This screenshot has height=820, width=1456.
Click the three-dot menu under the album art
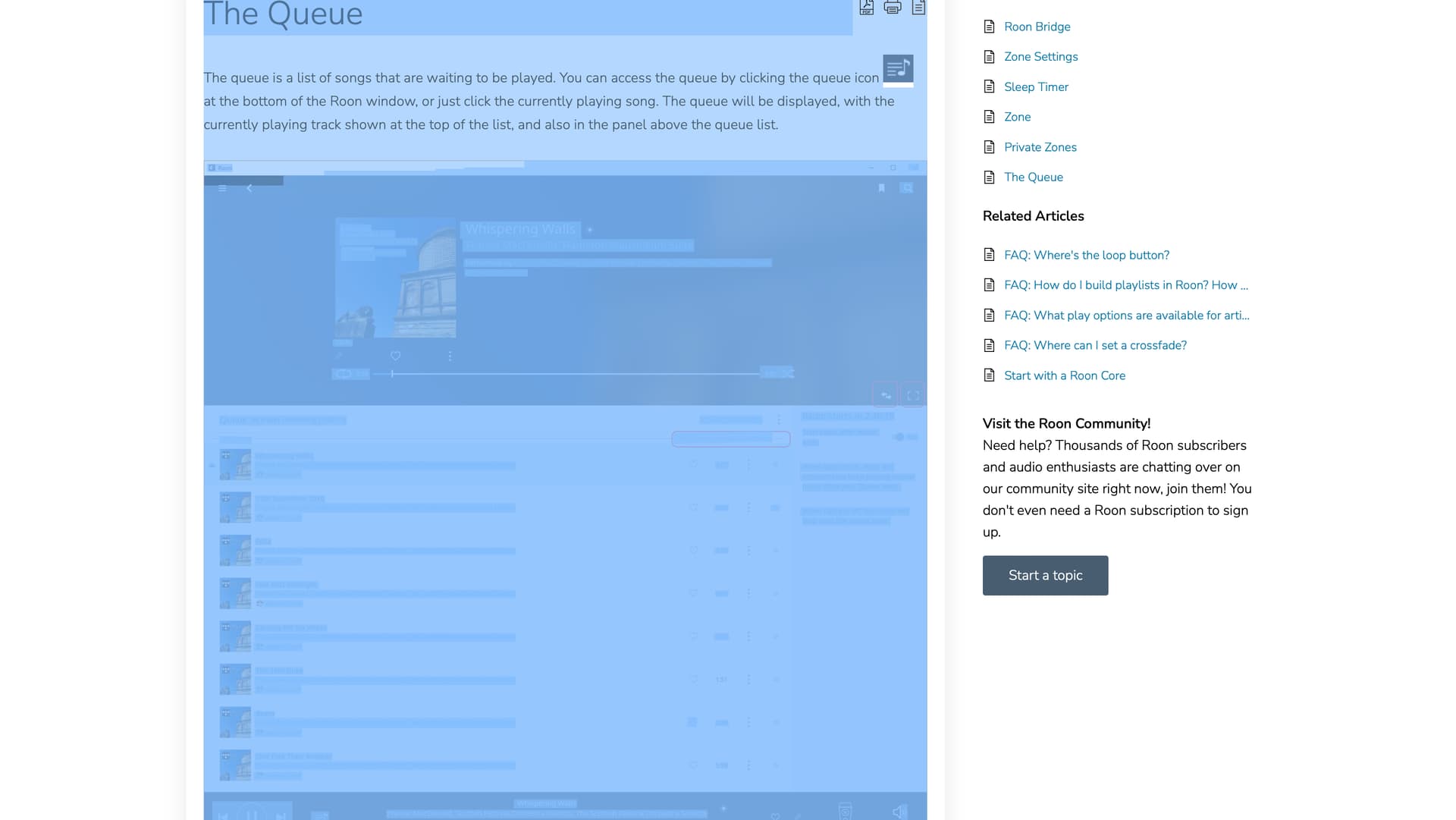pyautogui.click(x=450, y=356)
